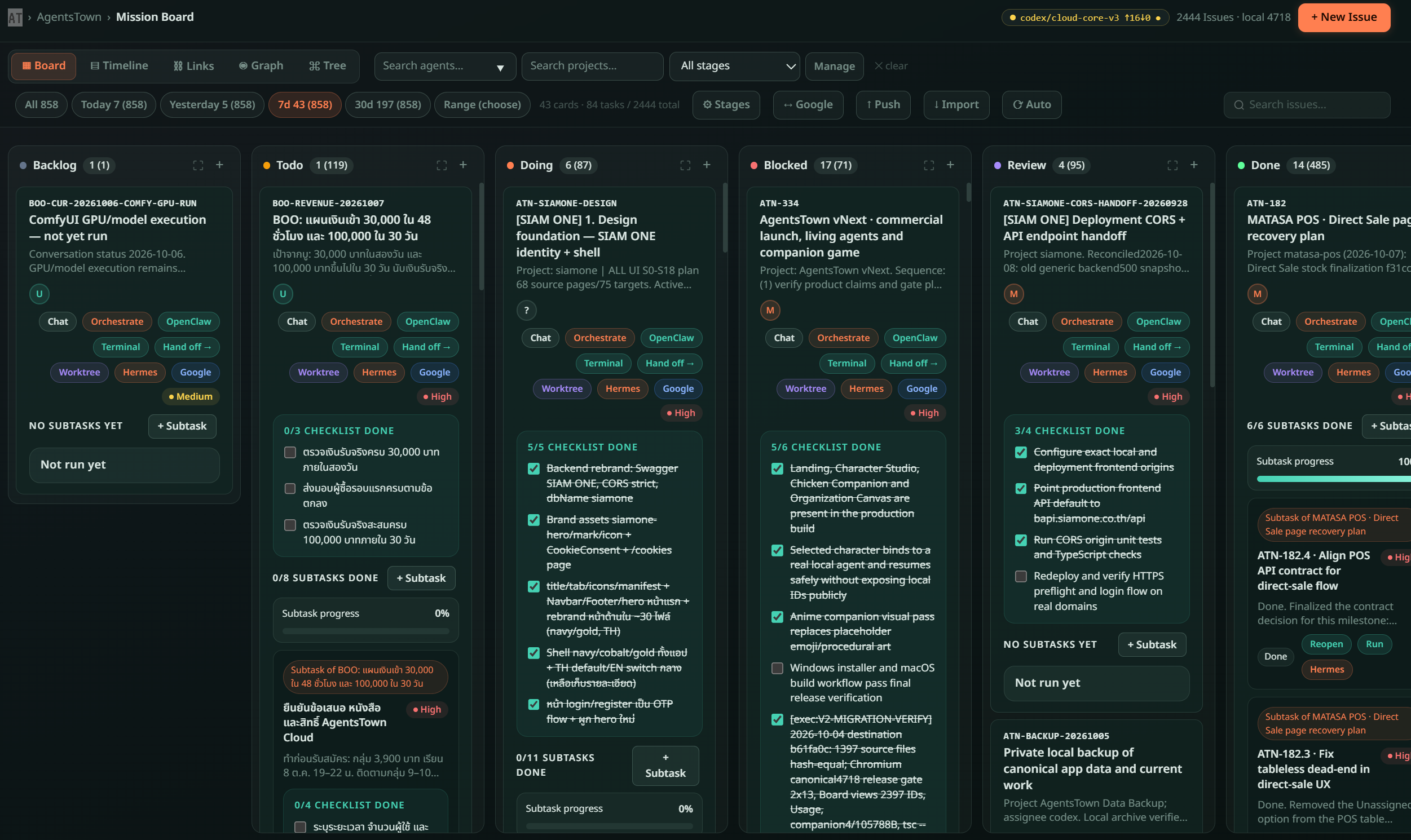Open the Range (choose) date filter
Image resolution: width=1411 pixels, height=840 pixels.
[x=482, y=105]
